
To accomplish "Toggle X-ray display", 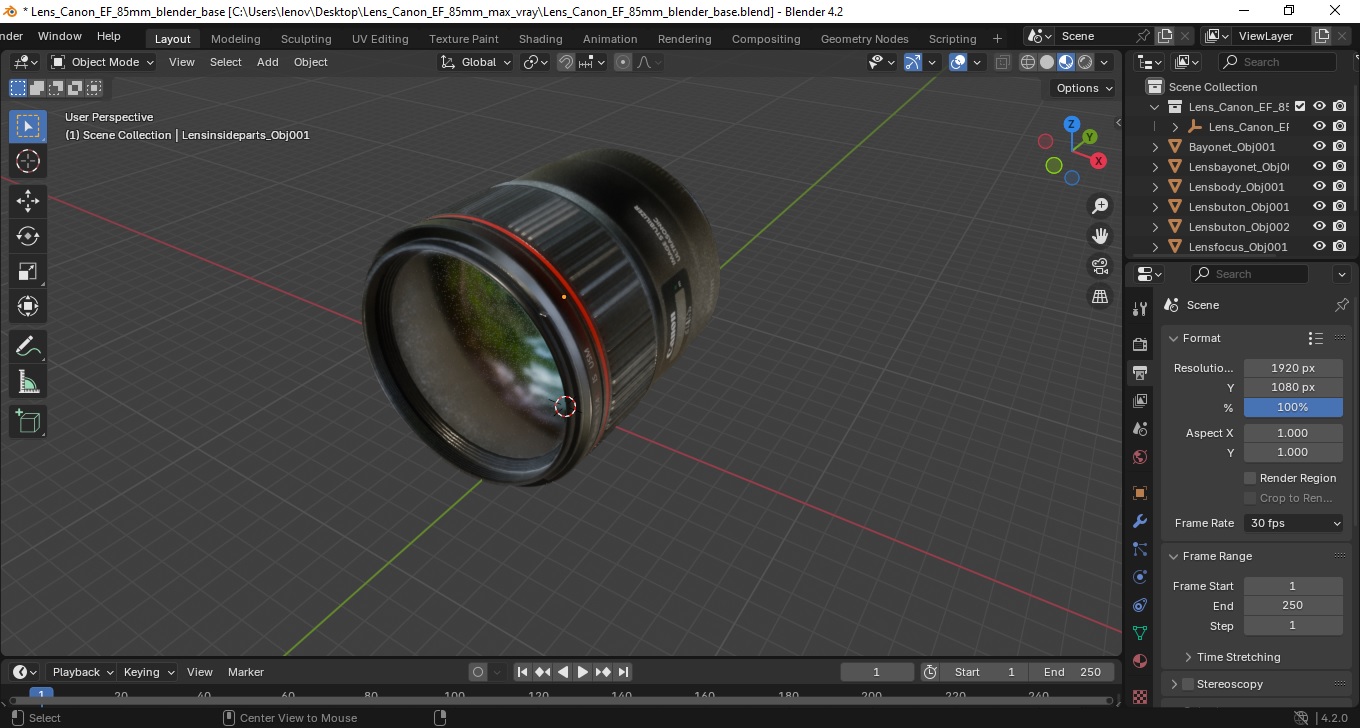I will (1003, 62).
